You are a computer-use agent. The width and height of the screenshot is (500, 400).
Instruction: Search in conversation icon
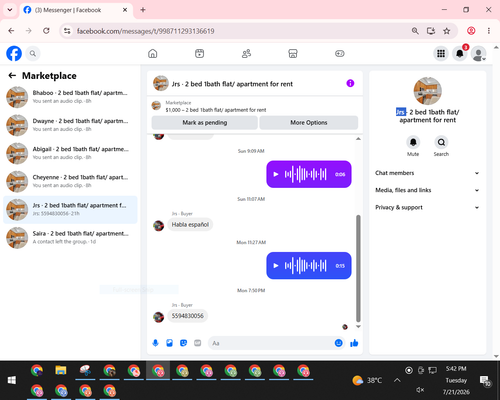point(441,142)
